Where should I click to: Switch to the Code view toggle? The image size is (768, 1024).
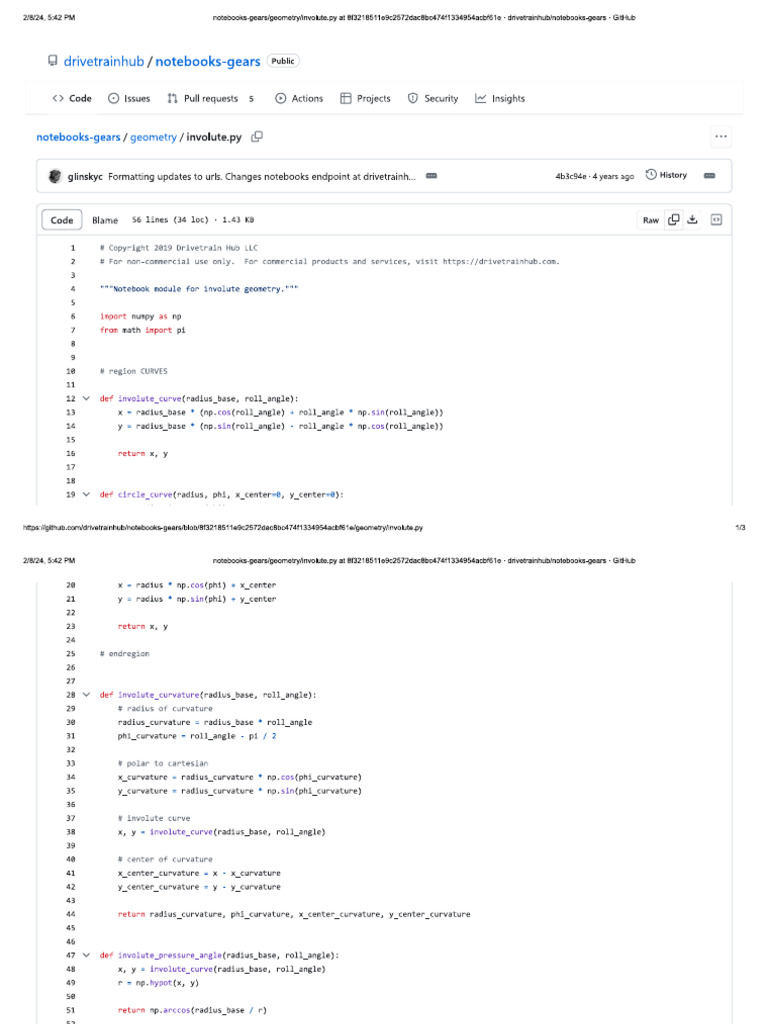pyautogui.click(x=62, y=220)
